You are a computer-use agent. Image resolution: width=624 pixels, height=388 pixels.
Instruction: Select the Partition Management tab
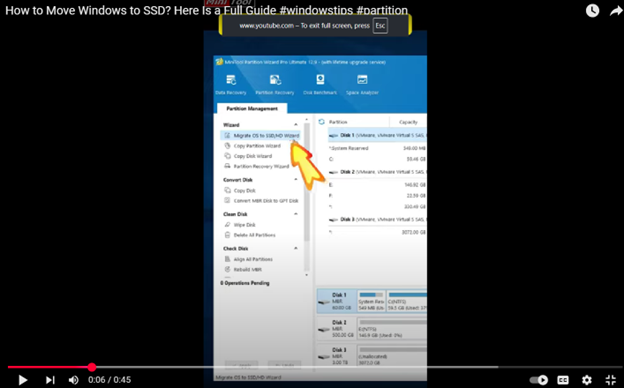[x=252, y=109]
